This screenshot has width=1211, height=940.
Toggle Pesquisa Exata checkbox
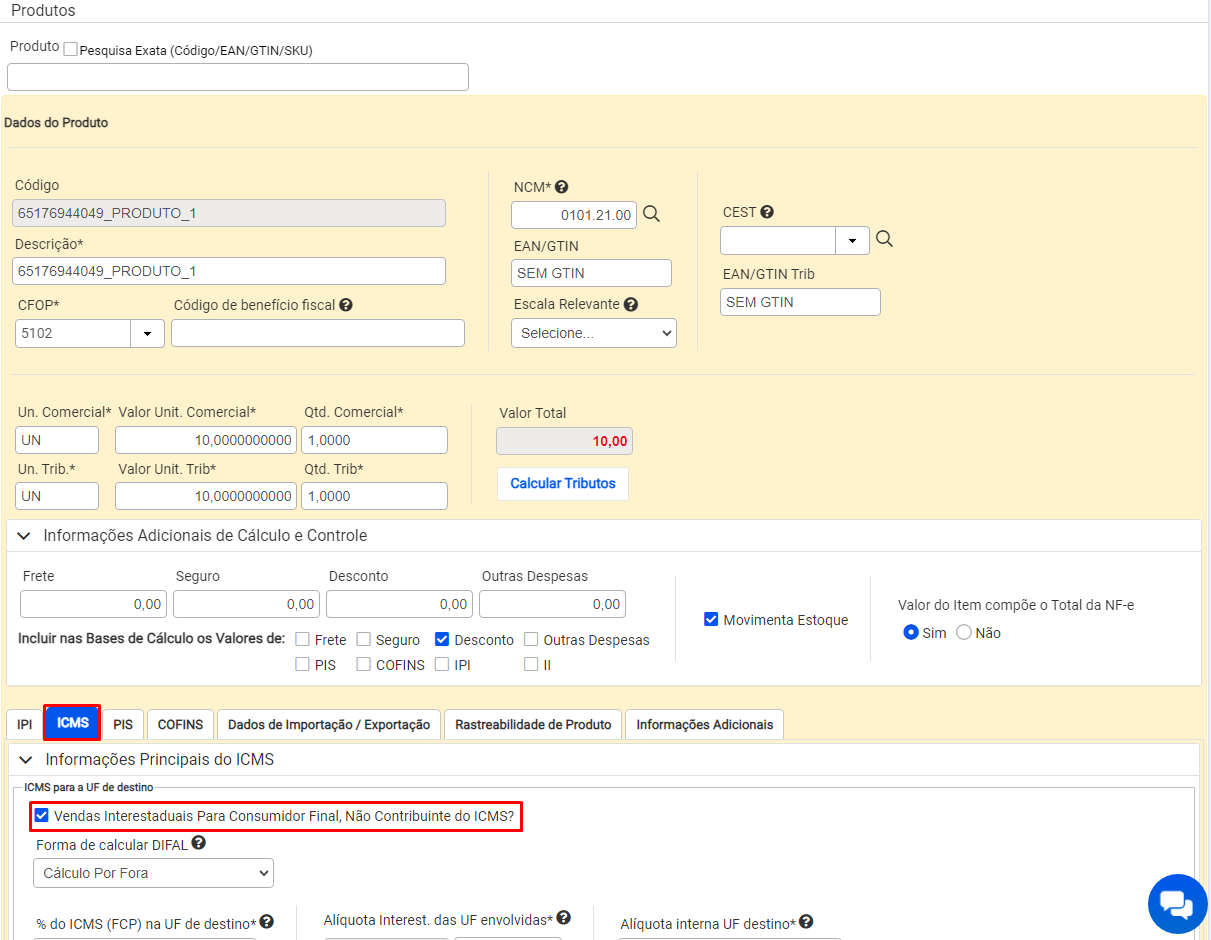pos(70,48)
